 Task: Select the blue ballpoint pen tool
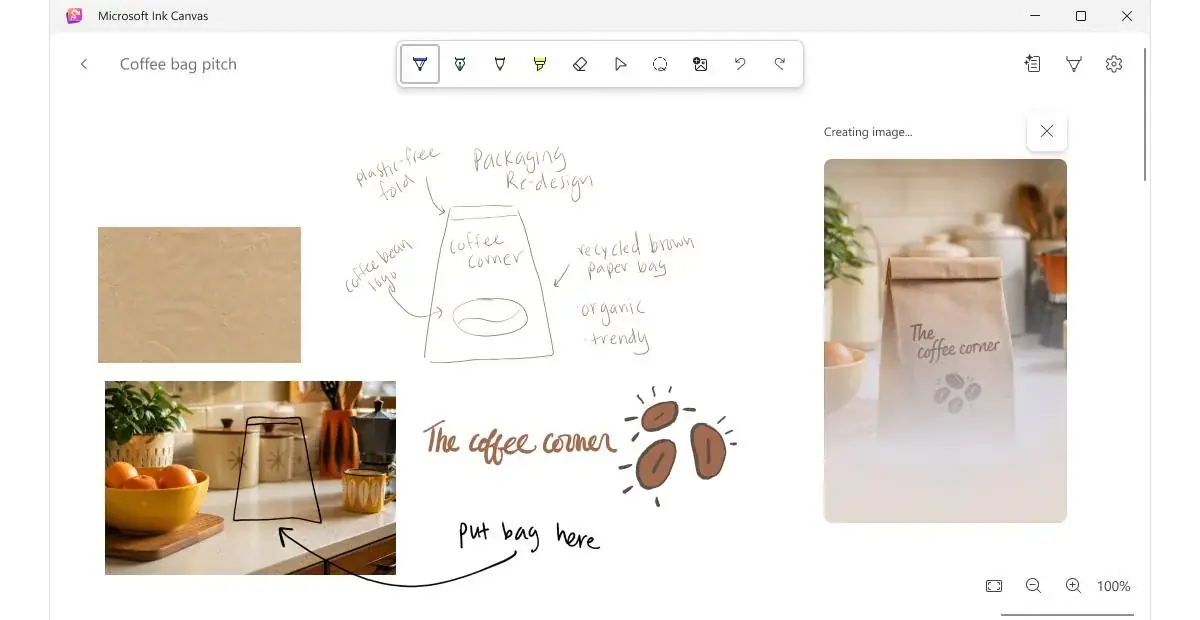420,64
